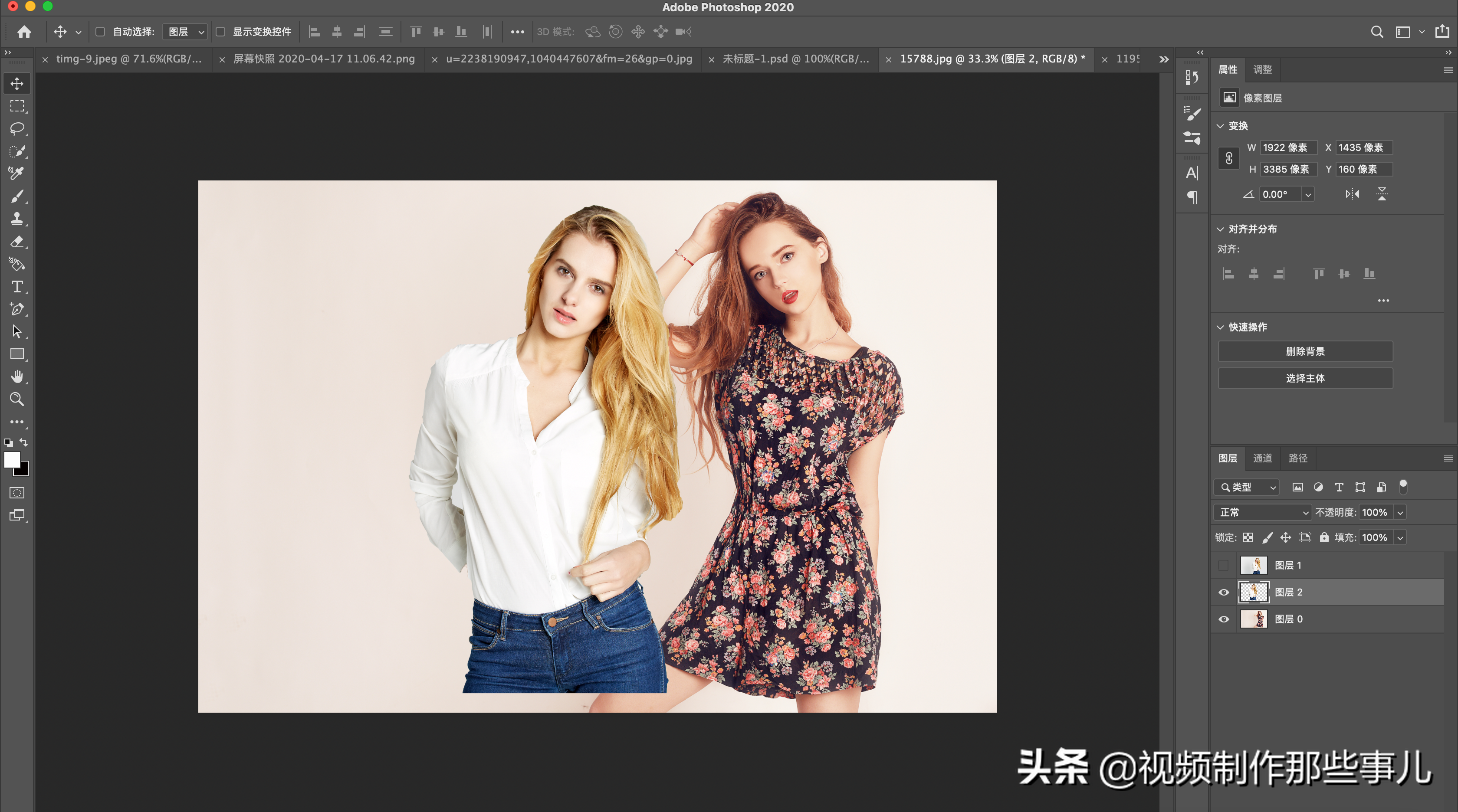Open the opacity 不透明度 dropdown arrow
1458x812 pixels.
1400,513
